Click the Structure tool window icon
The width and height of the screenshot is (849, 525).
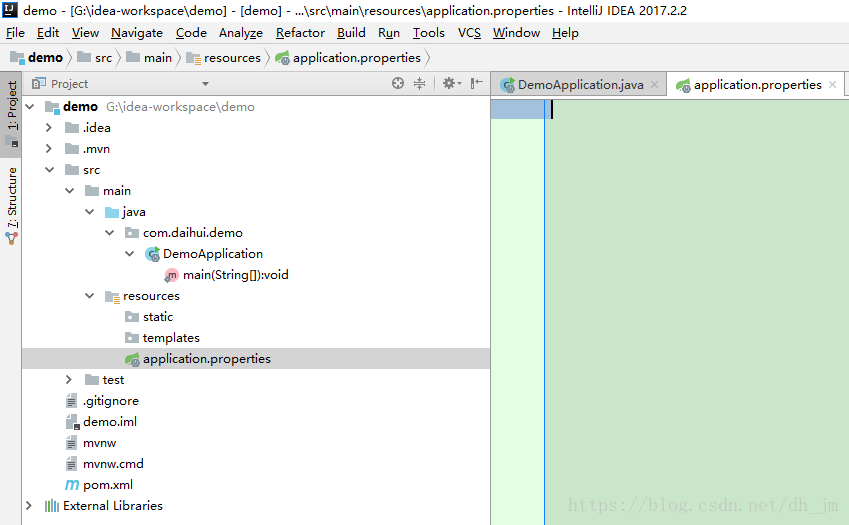pos(11,238)
